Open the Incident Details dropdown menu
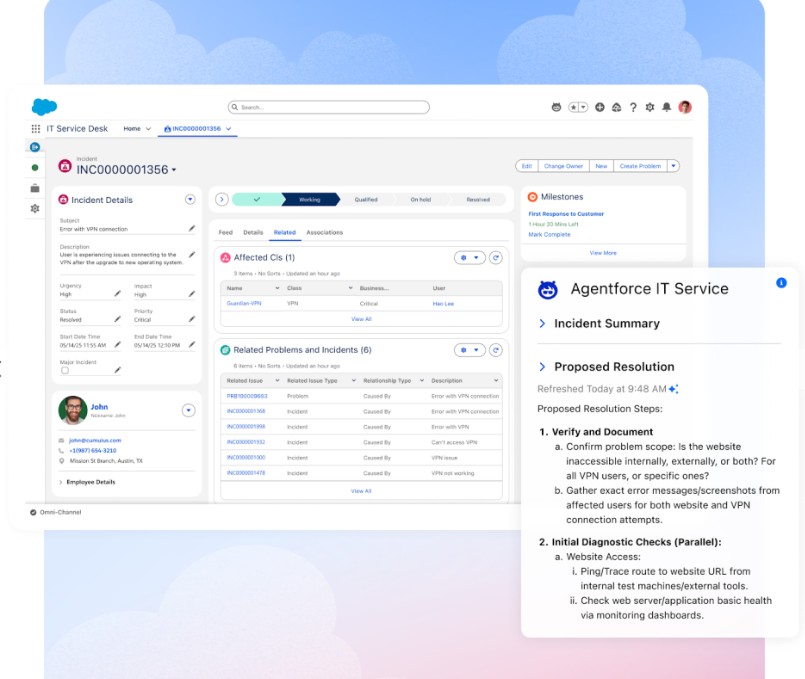Viewport: 805px width, 679px height. click(190, 200)
